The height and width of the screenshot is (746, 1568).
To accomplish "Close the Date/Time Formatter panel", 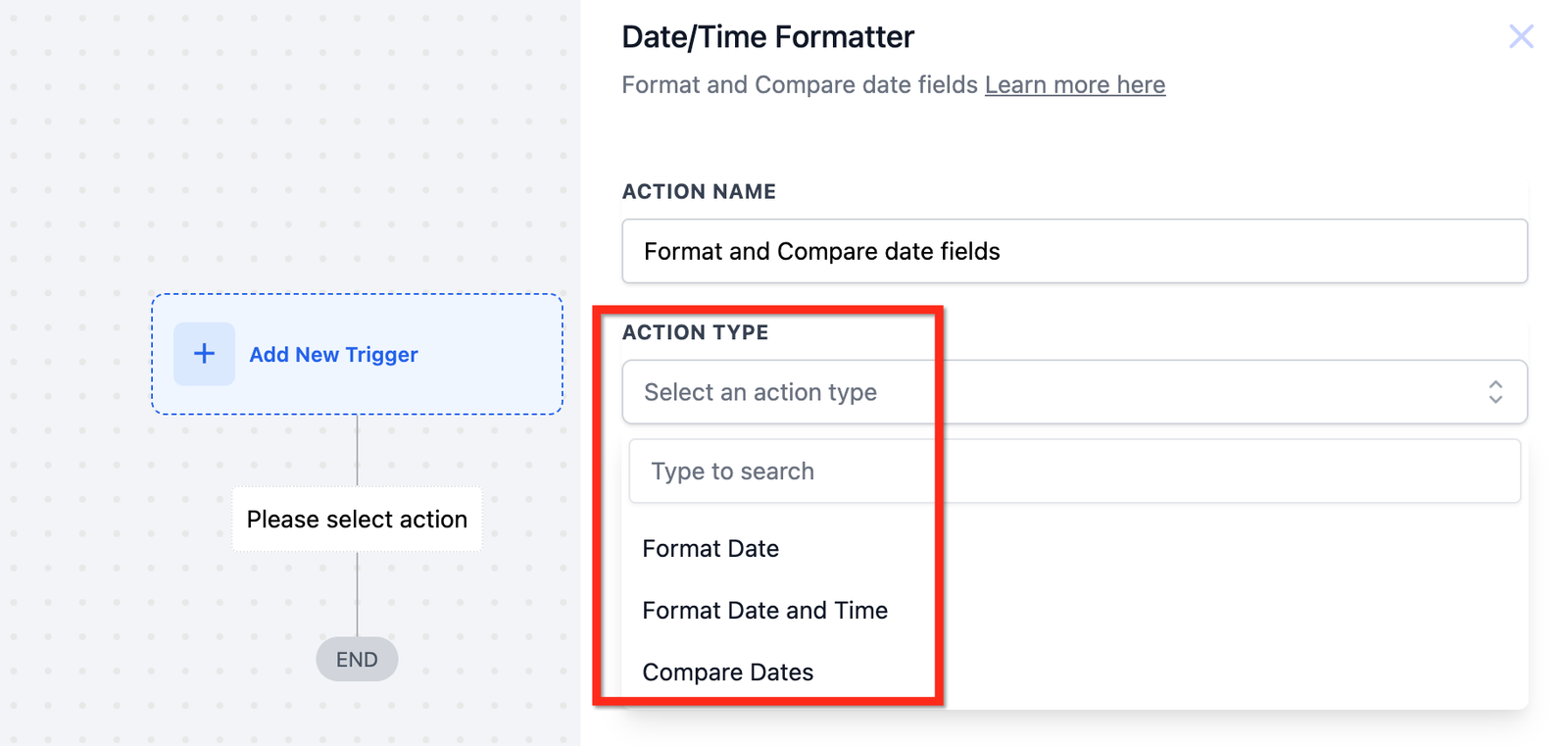I will tap(1521, 37).
